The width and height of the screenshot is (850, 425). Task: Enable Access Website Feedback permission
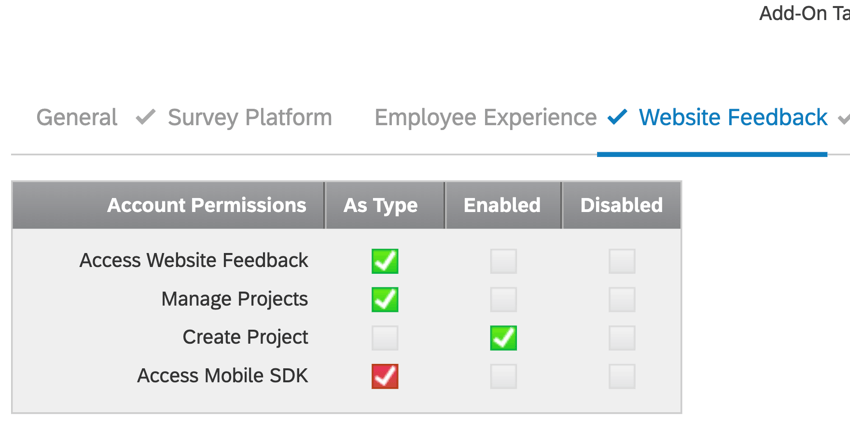(503, 261)
